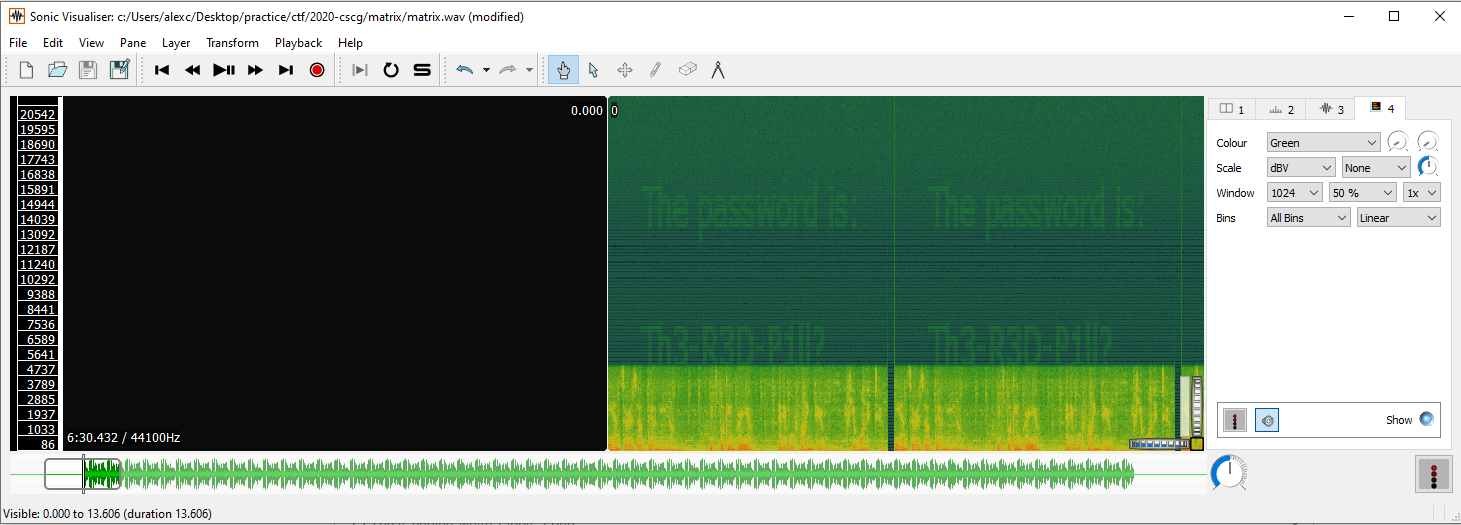This screenshot has width=1461, height=525.
Task: Open the oversampling dropdown 1x
Action: tap(1422, 192)
